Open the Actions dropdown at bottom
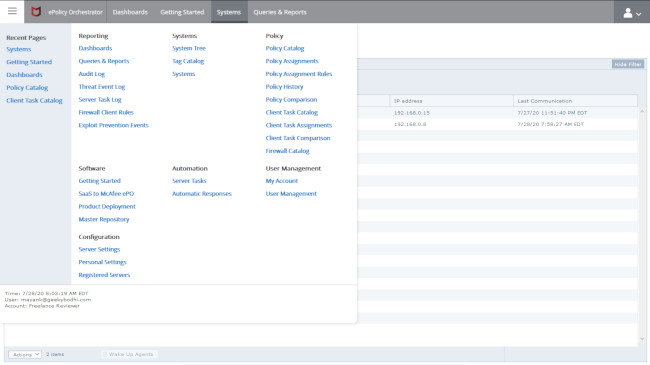The height and width of the screenshot is (365, 650). coord(25,354)
